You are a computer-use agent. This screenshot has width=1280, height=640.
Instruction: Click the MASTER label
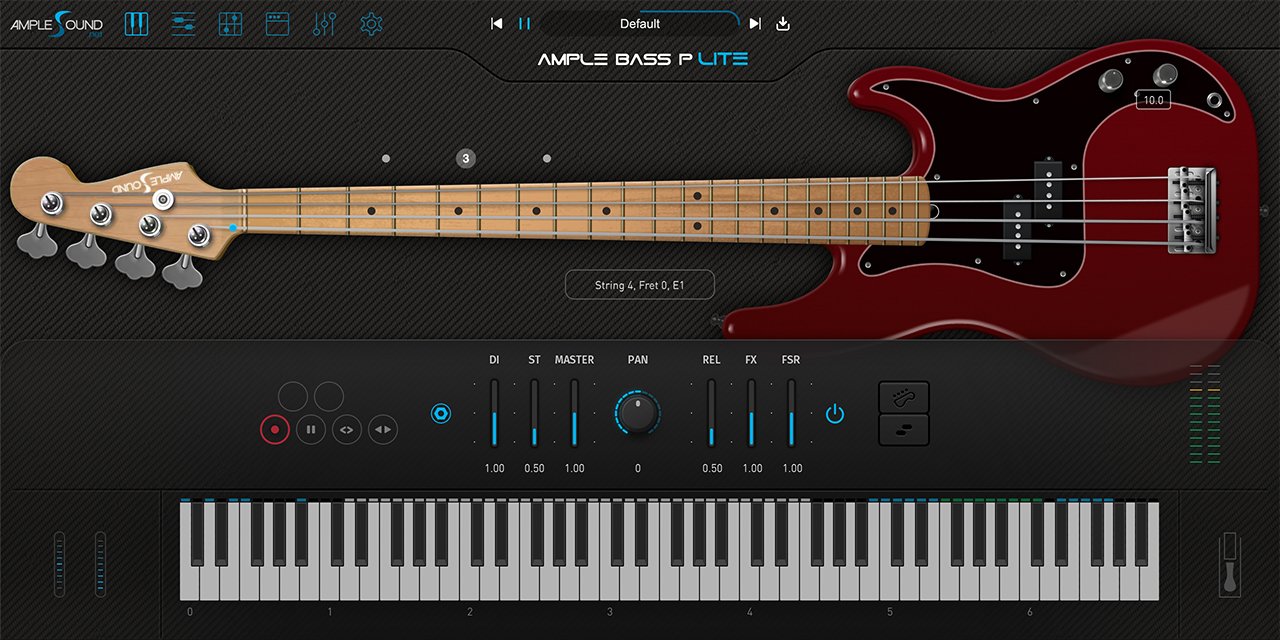(574, 360)
